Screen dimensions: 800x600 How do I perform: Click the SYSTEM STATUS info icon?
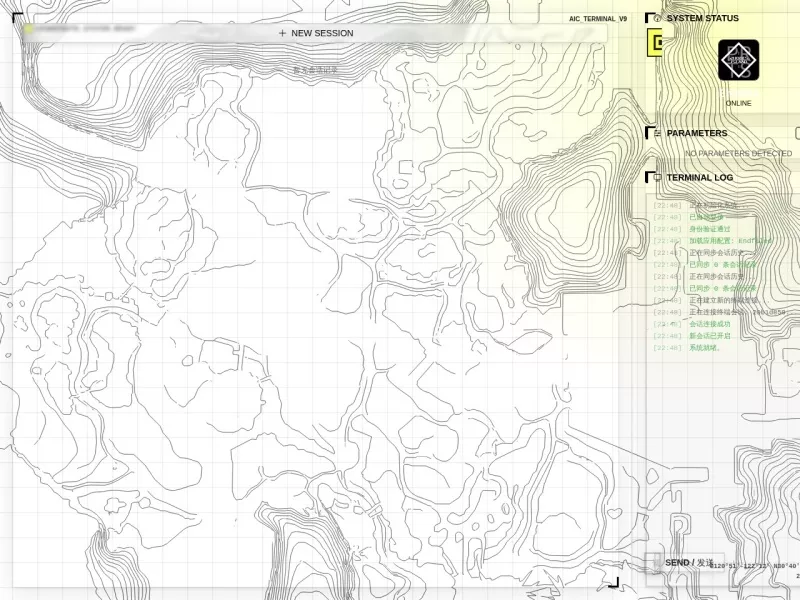657,18
